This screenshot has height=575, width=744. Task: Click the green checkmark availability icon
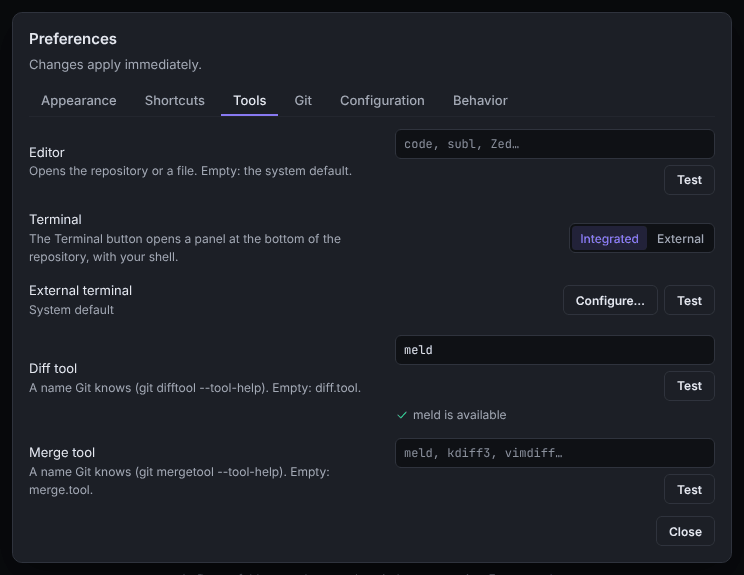tap(402, 415)
